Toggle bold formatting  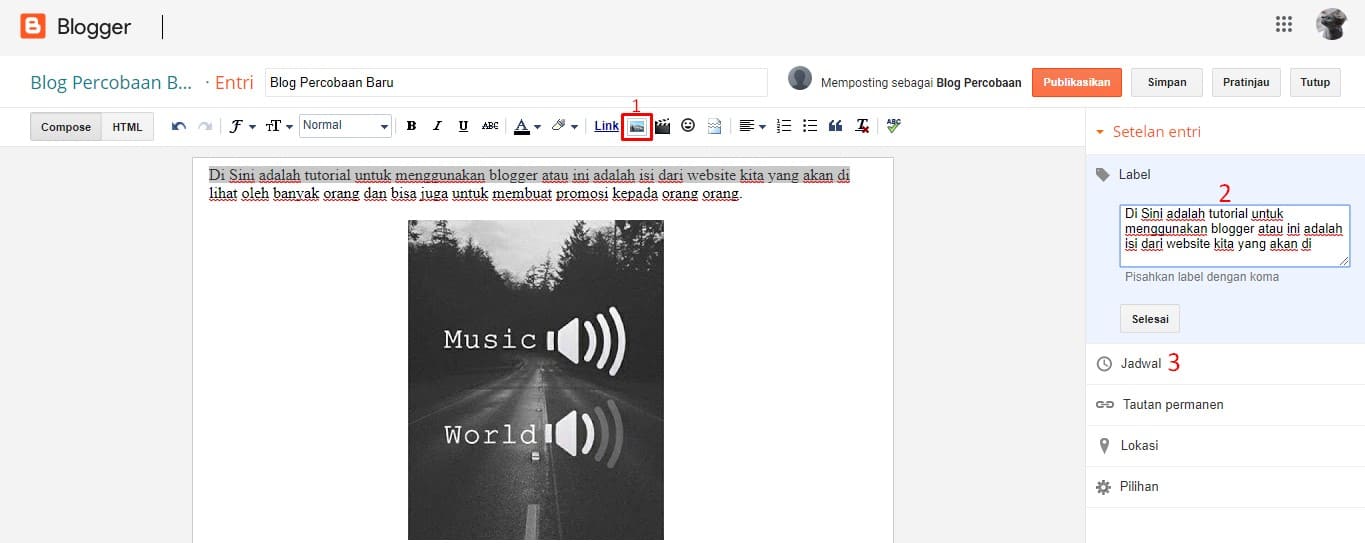pyautogui.click(x=411, y=126)
